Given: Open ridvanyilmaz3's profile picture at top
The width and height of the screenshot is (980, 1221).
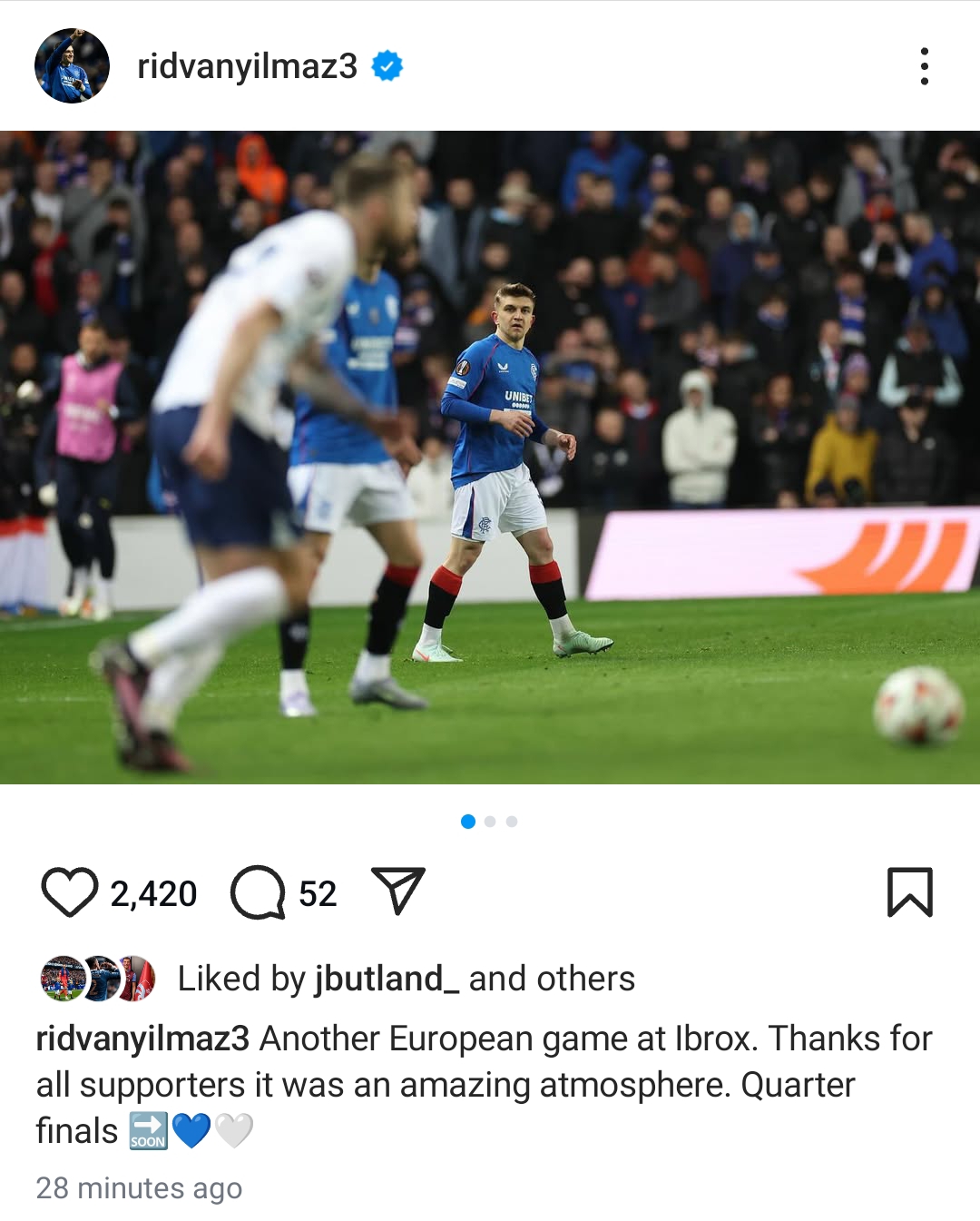Looking at the screenshot, I should tap(72, 66).
